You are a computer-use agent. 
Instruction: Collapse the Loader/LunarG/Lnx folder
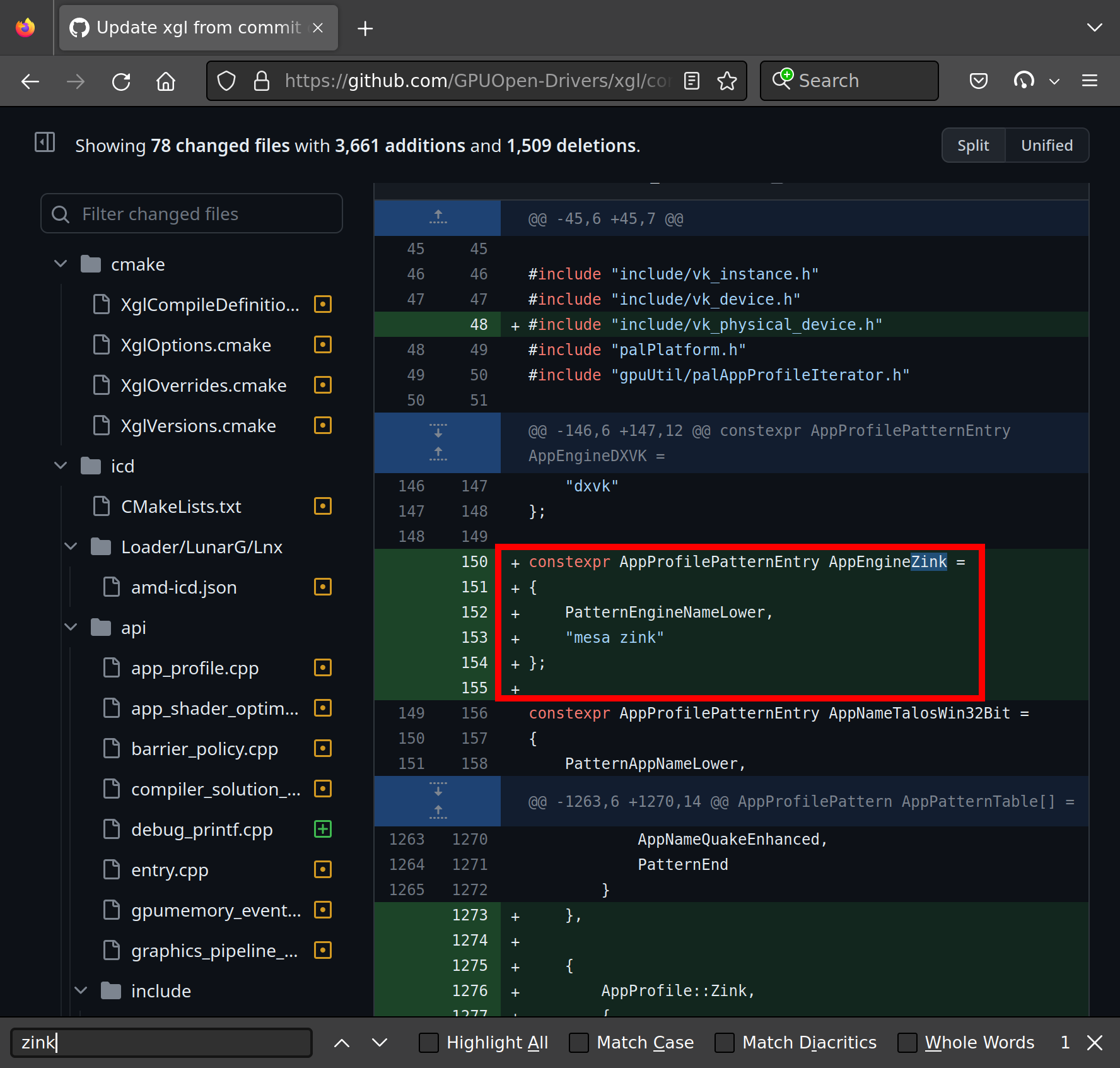71,546
